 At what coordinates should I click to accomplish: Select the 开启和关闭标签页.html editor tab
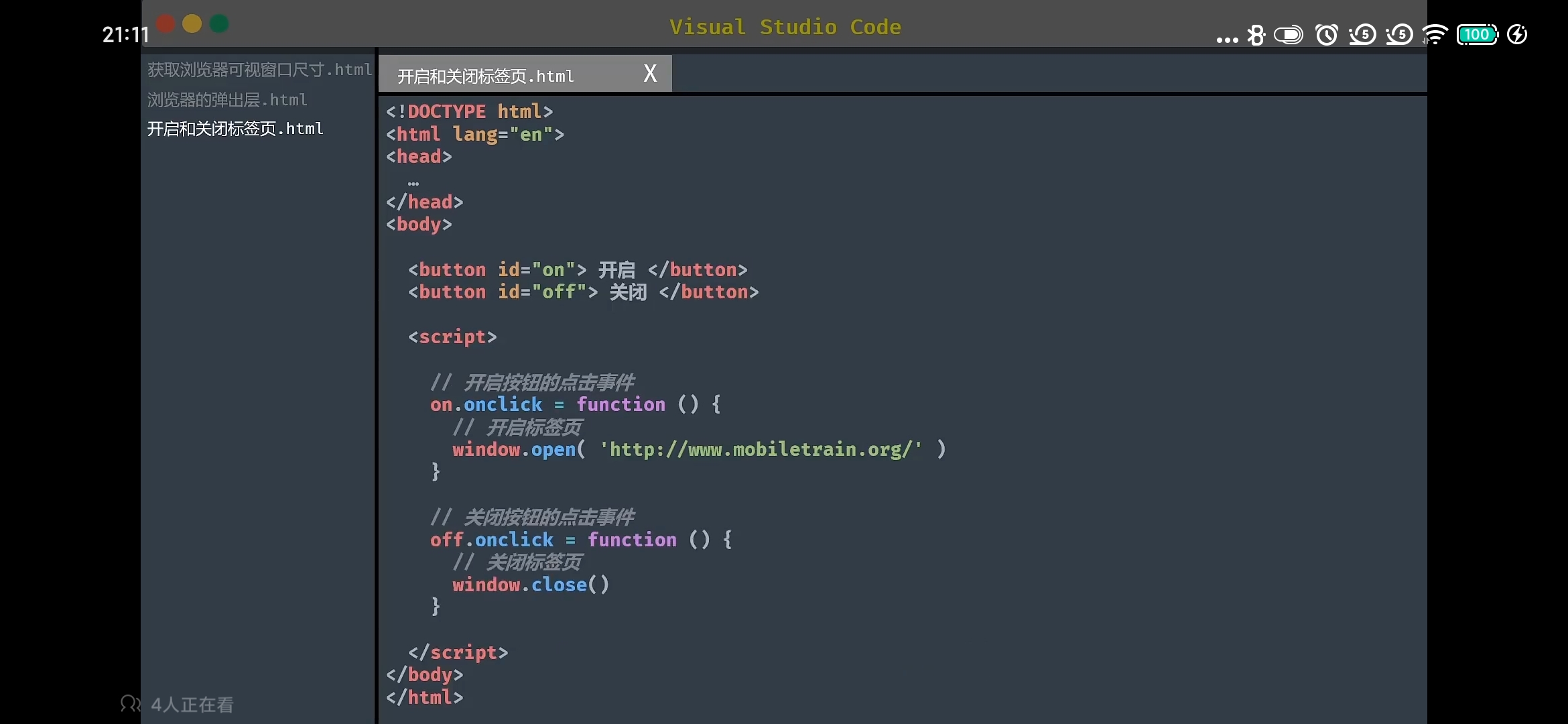(486, 76)
